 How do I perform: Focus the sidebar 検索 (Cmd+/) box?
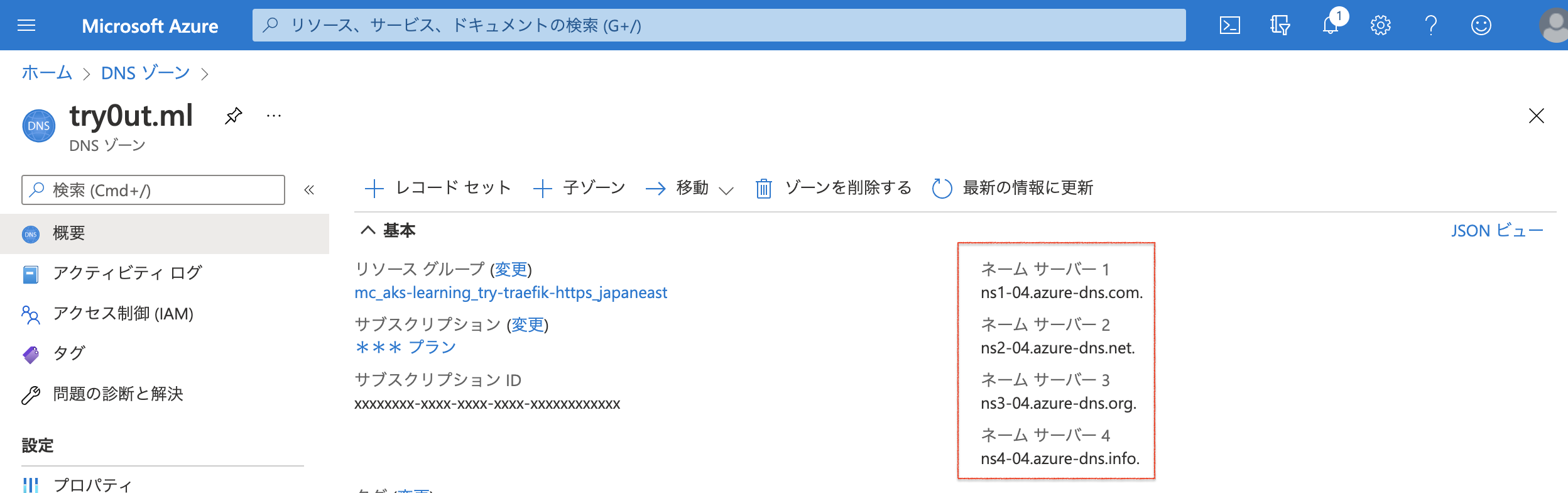153,190
